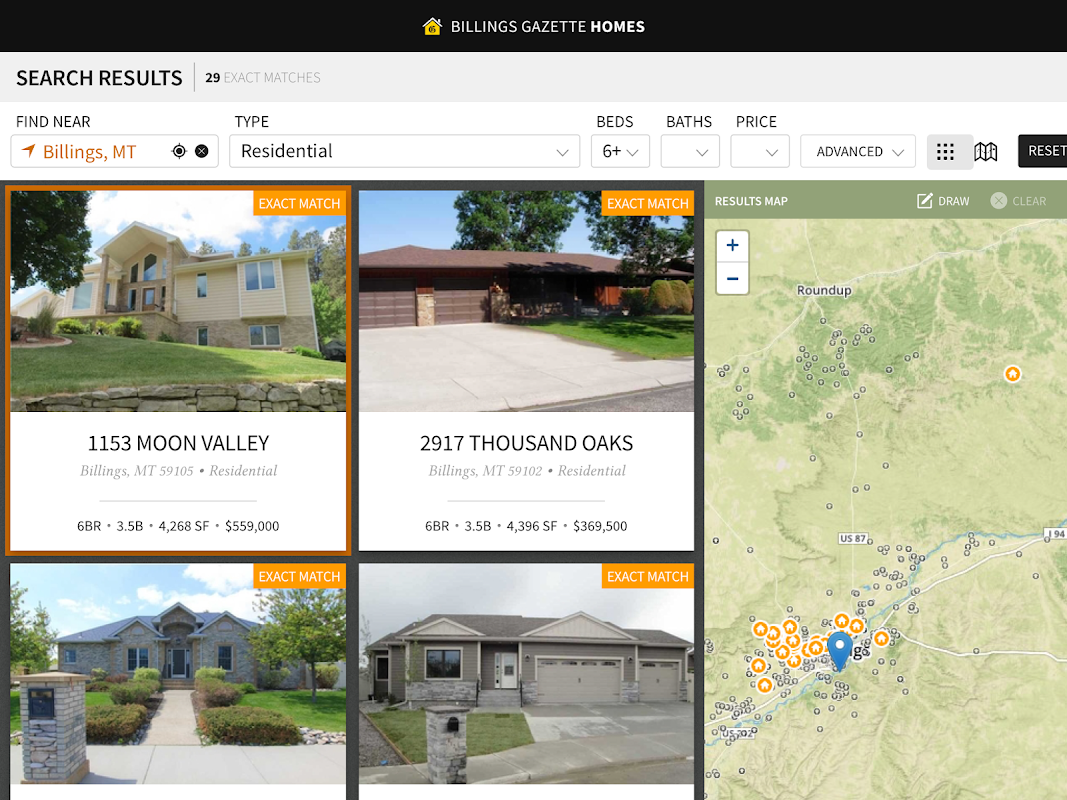This screenshot has height=800, width=1067.
Task: Click the Draw button label
Action: click(953, 201)
